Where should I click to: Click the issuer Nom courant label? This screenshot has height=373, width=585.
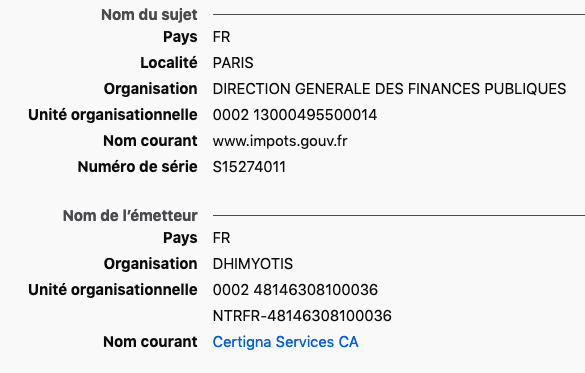(x=150, y=342)
